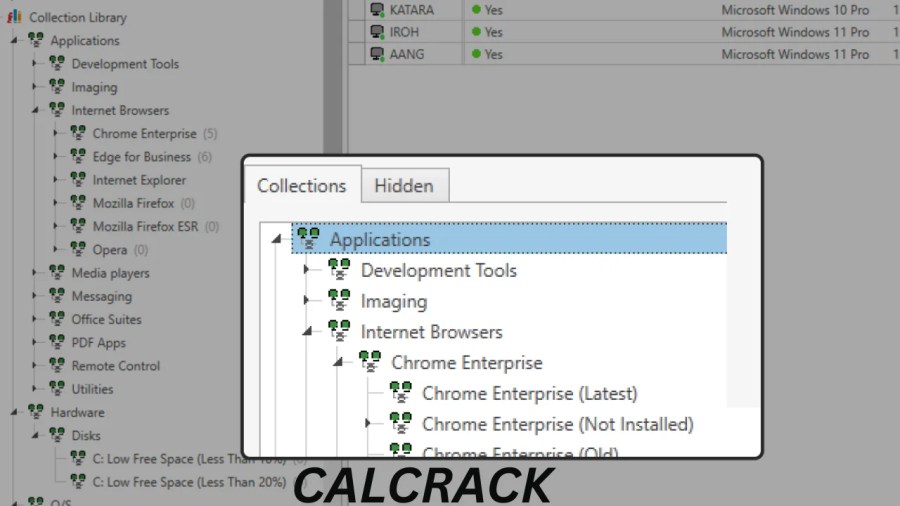Expand Mozilla Firefox (0) node in sidebar
The width and height of the screenshot is (900, 506).
(56, 203)
